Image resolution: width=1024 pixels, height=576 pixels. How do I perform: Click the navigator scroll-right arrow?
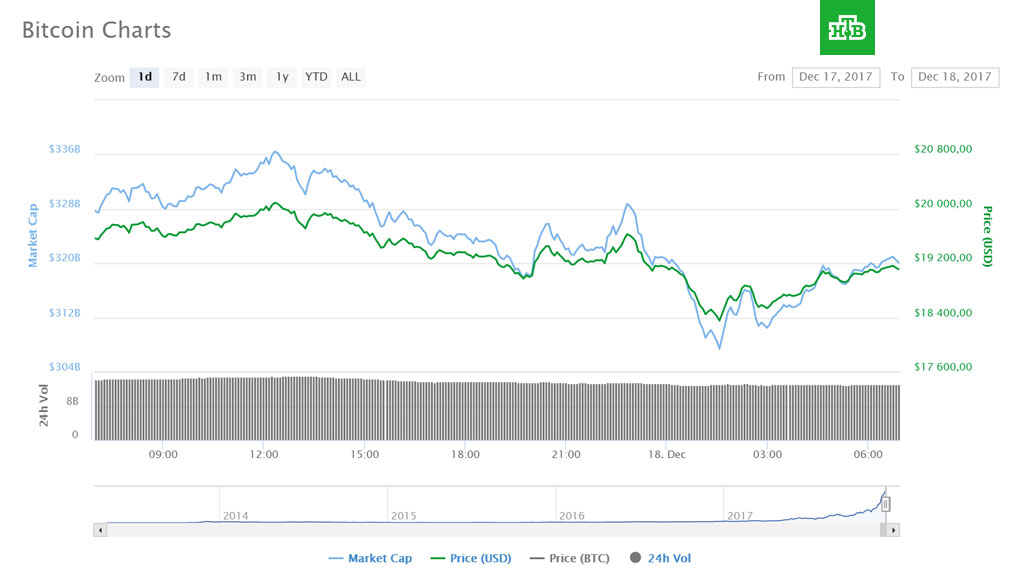[x=893, y=530]
